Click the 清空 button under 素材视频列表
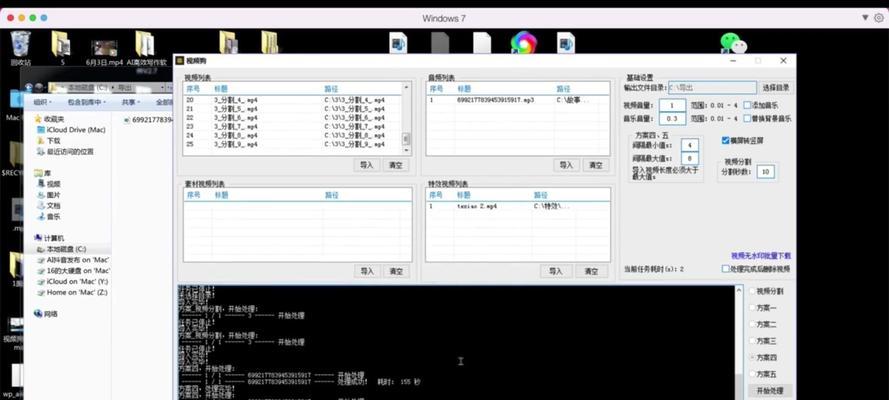The height and width of the screenshot is (400, 889). tap(396, 271)
